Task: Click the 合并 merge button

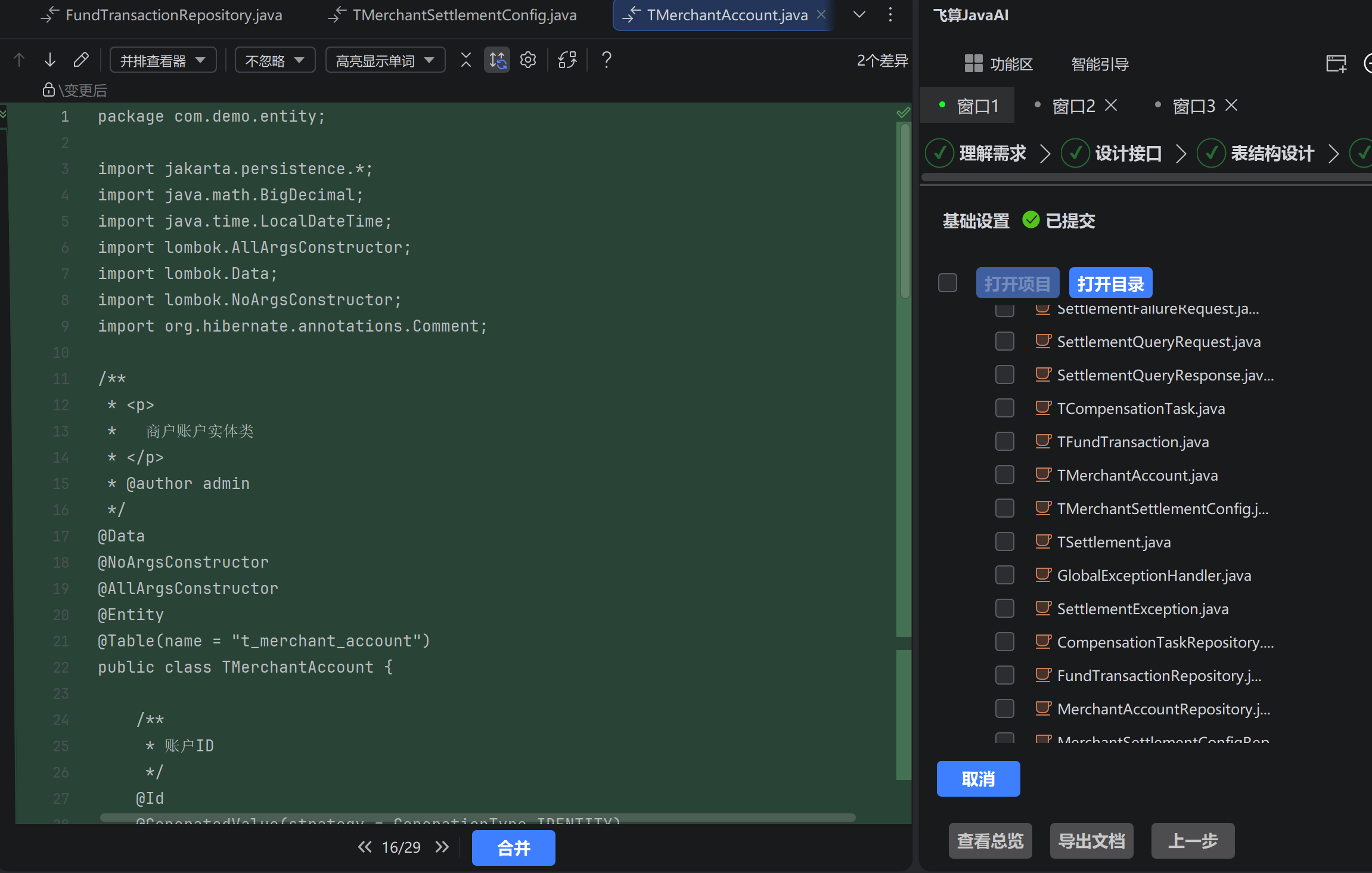Action: (x=514, y=847)
